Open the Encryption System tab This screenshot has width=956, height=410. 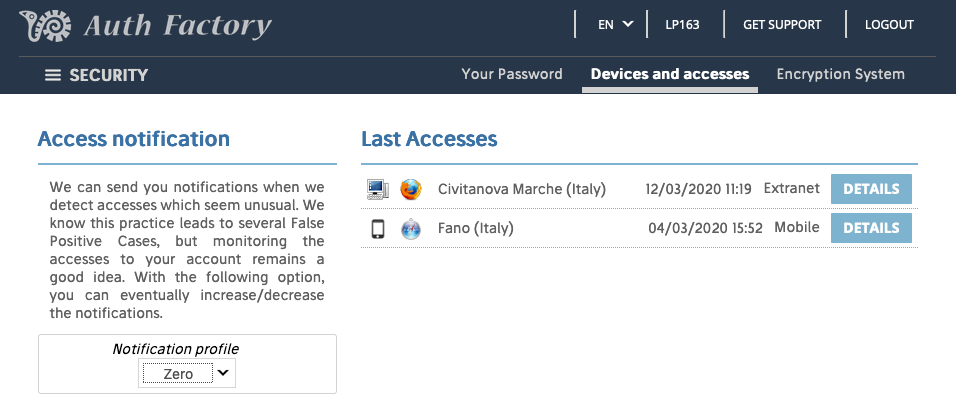(840, 74)
